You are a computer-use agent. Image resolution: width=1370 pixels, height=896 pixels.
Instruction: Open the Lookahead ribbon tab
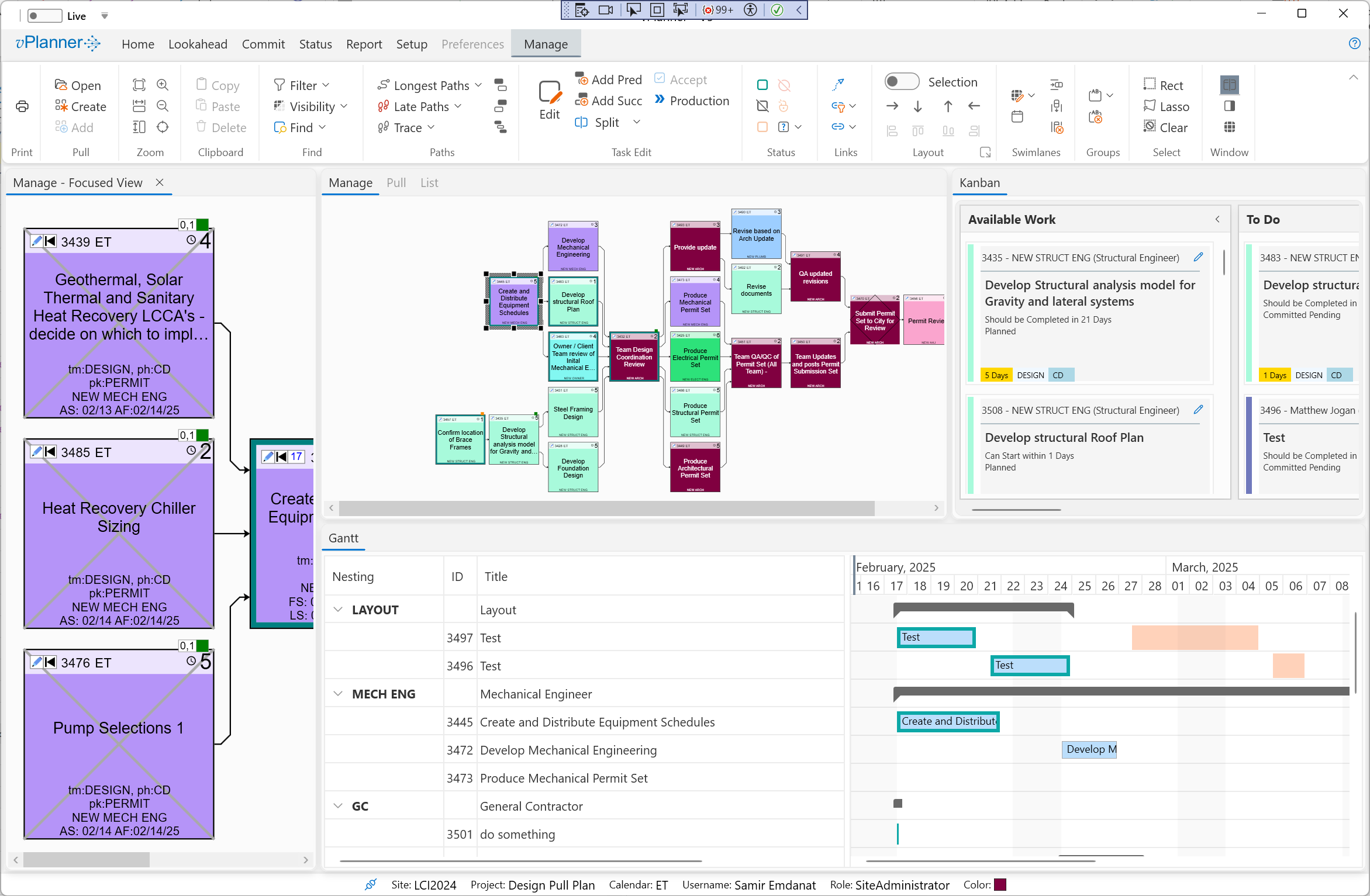(198, 44)
